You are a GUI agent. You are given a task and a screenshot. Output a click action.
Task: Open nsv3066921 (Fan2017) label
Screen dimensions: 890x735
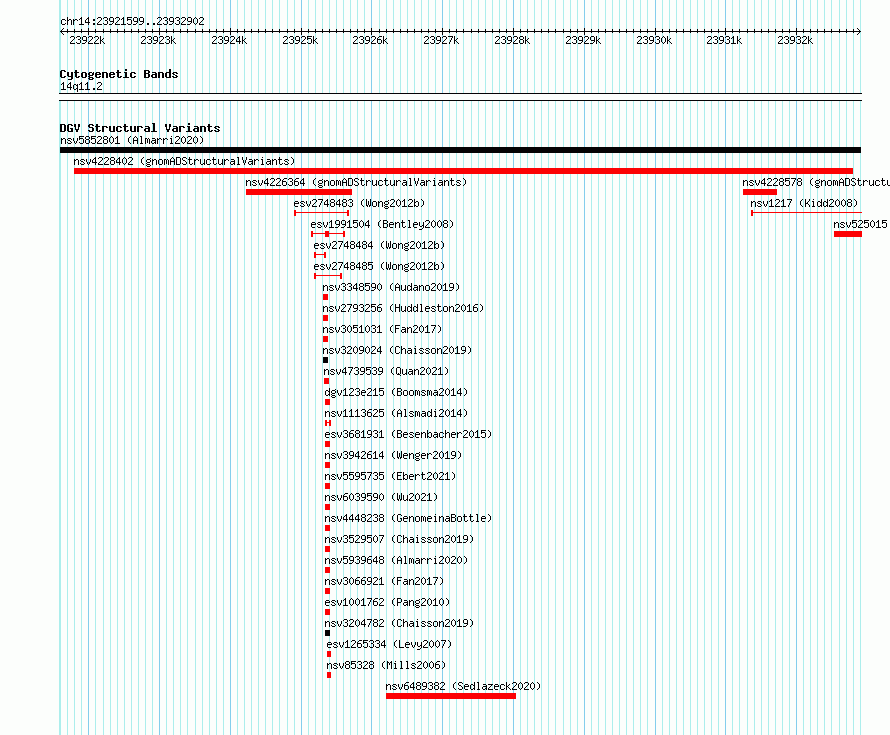pyautogui.click(x=384, y=581)
